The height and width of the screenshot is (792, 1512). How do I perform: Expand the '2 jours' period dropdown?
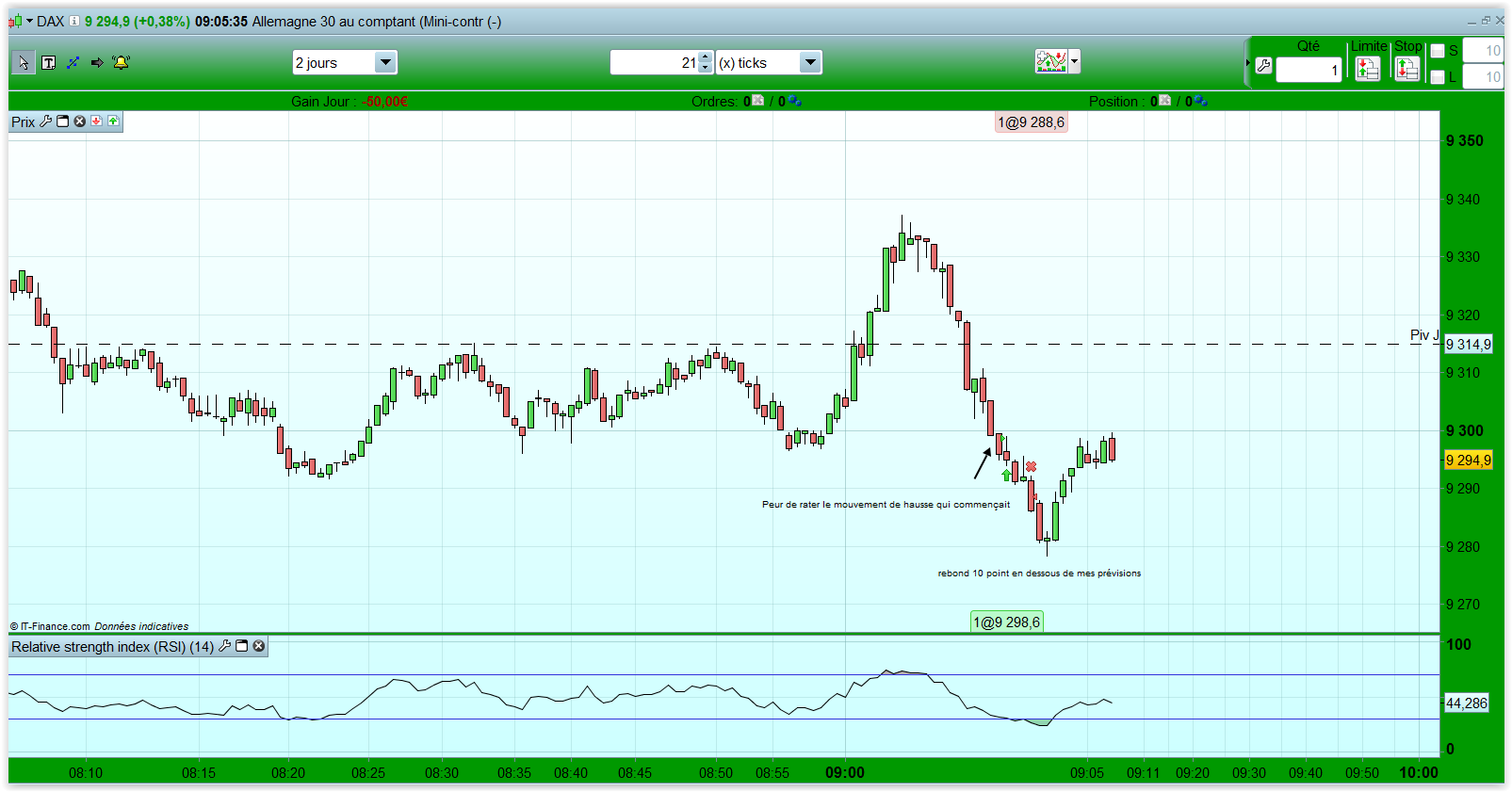pyautogui.click(x=385, y=62)
